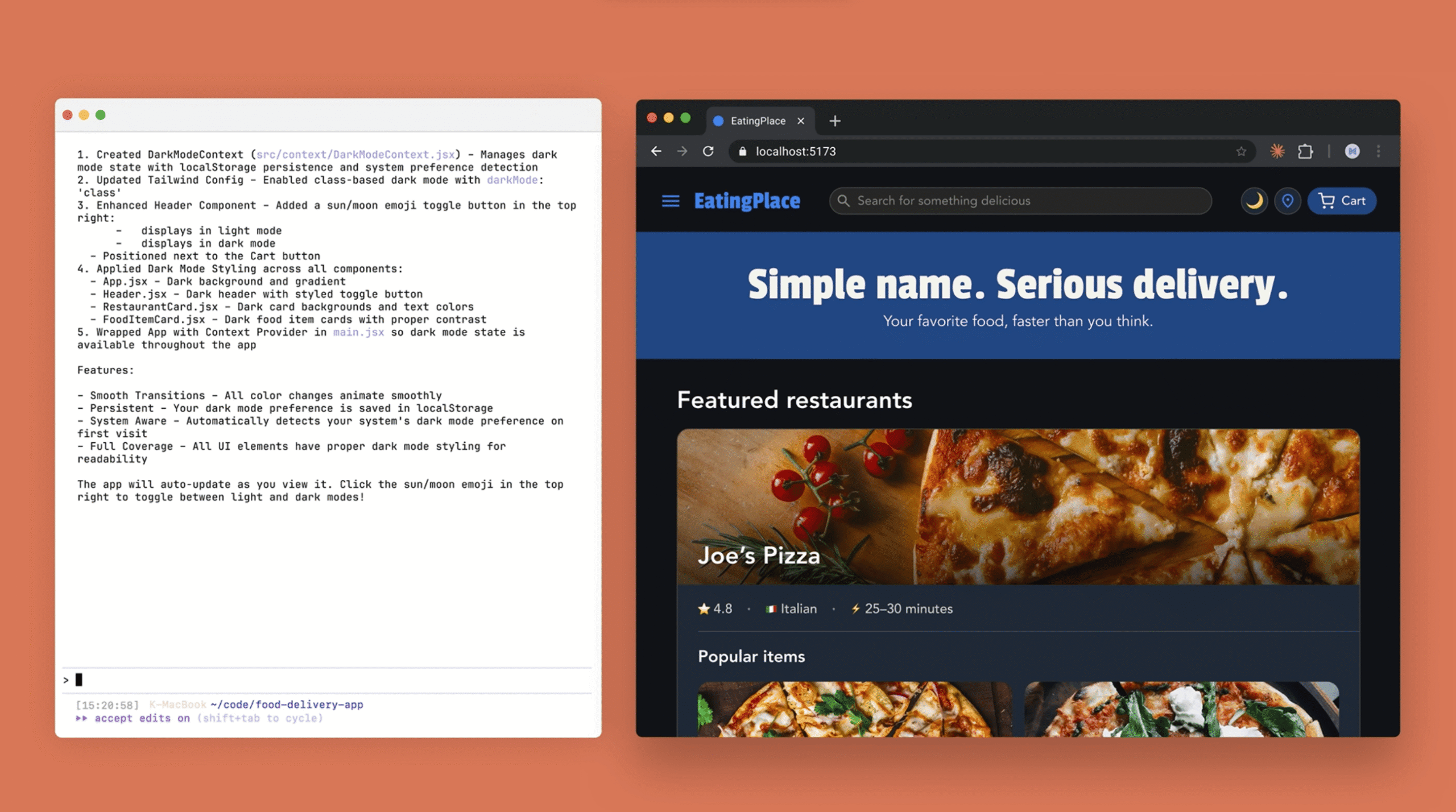Open the Joe's Pizza restaurant card image

click(1018, 506)
